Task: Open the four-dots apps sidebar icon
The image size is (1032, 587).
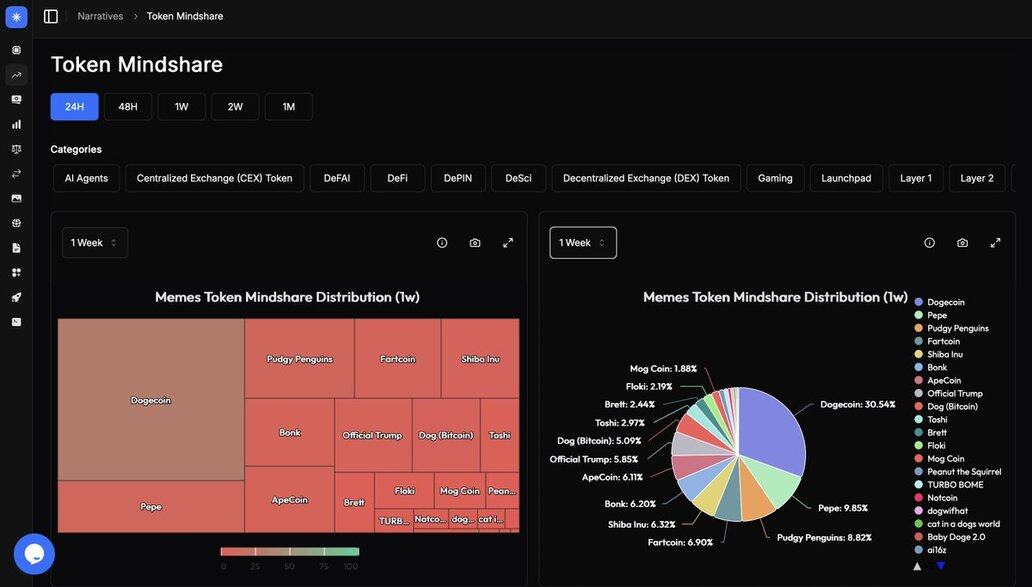Action: point(16,272)
